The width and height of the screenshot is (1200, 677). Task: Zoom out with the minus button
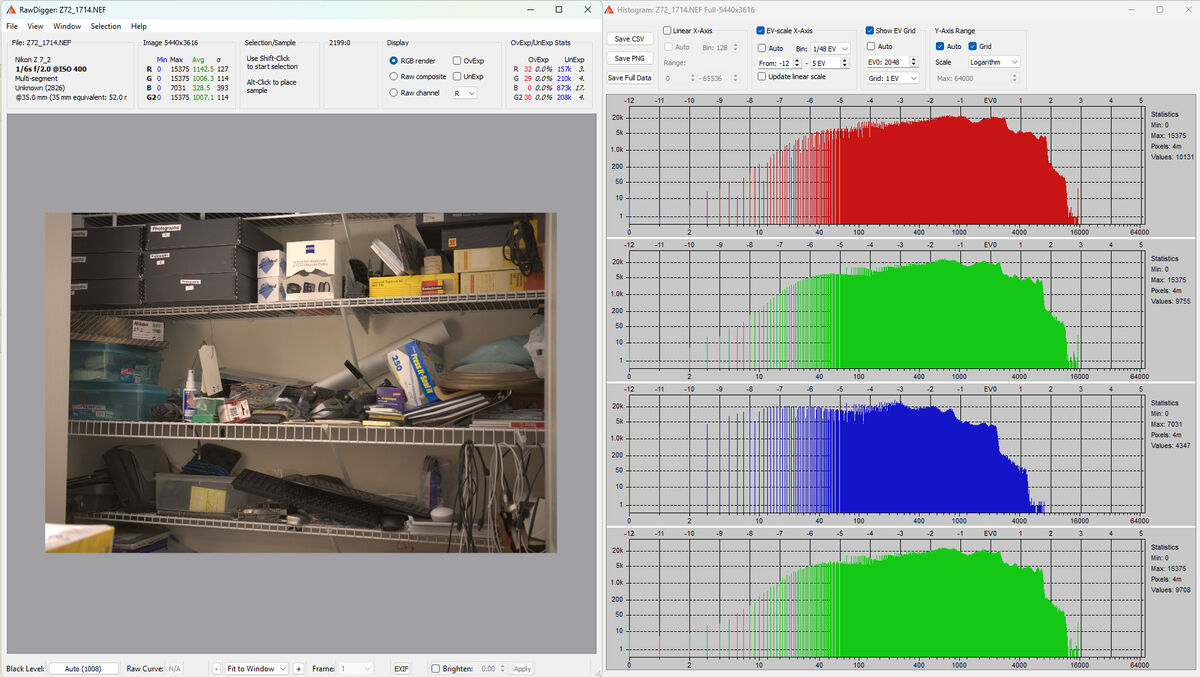click(x=216, y=668)
